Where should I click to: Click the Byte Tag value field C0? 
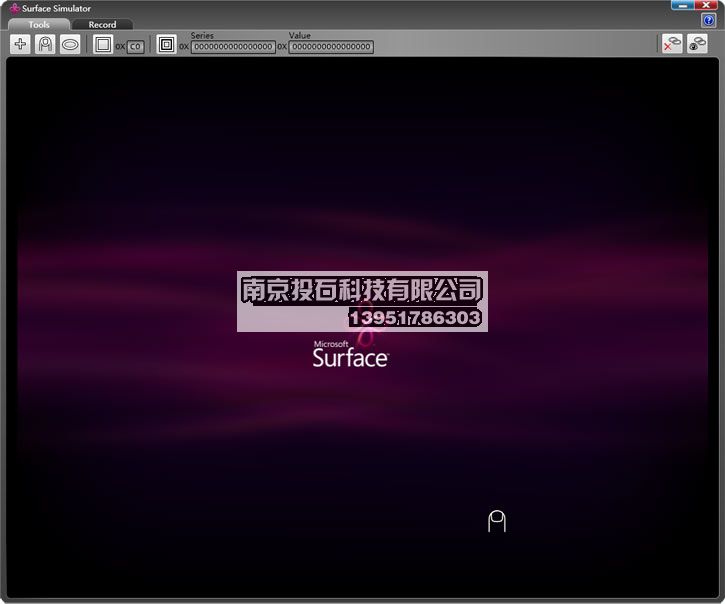pyautogui.click(x=135, y=47)
